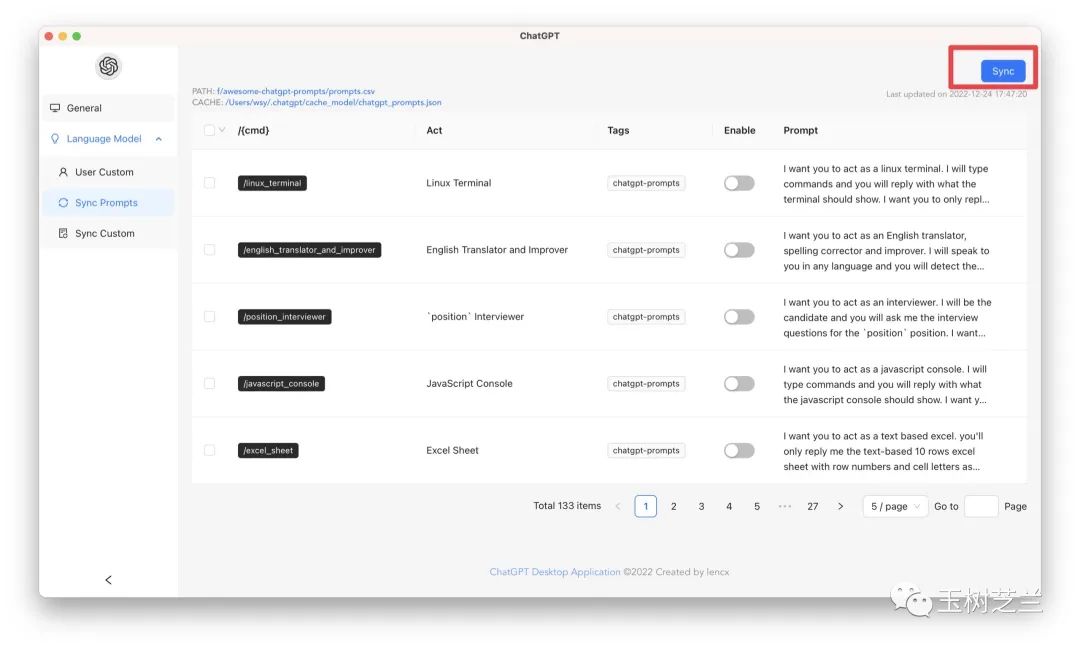This screenshot has height=649, width=1080.
Task: Click the Sync Prompts refresh icon
Action: click(63, 203)
